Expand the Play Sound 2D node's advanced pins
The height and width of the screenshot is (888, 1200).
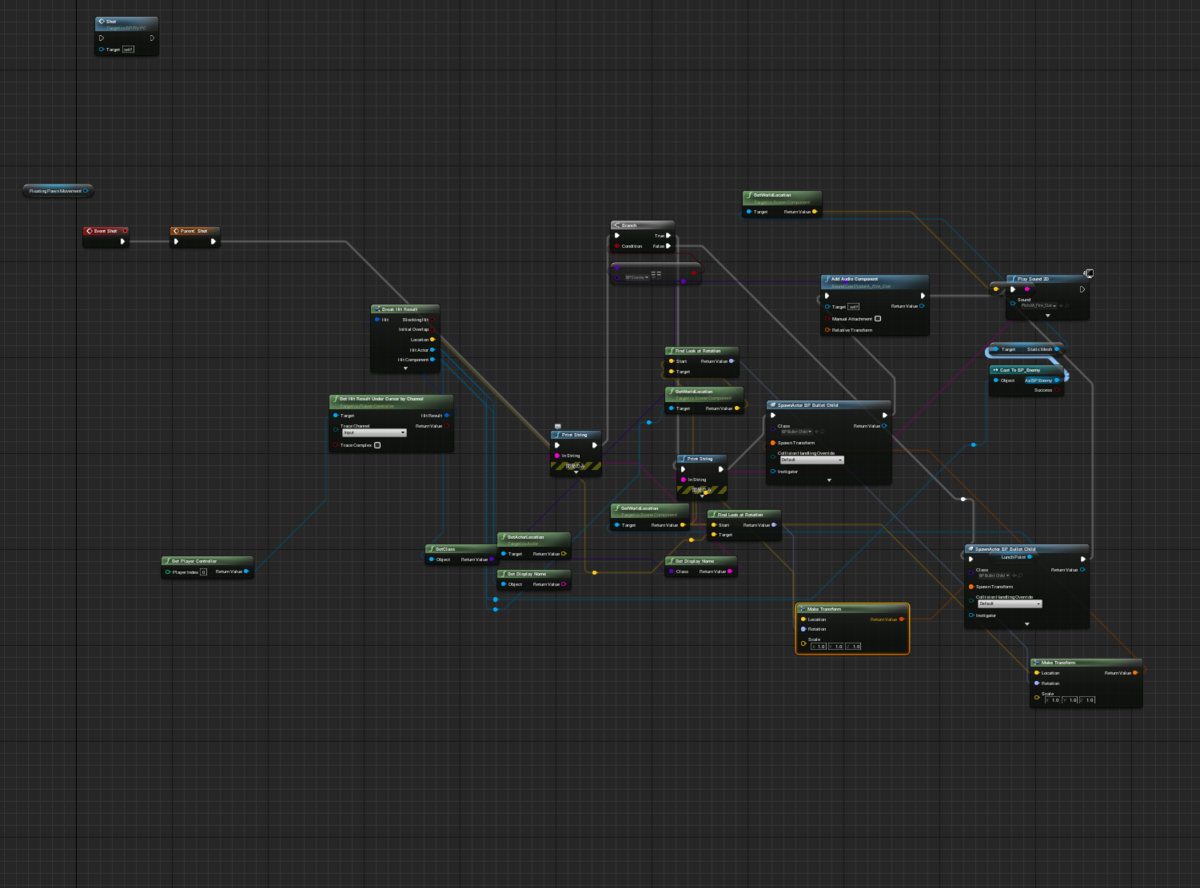(x=1048, y=315)
